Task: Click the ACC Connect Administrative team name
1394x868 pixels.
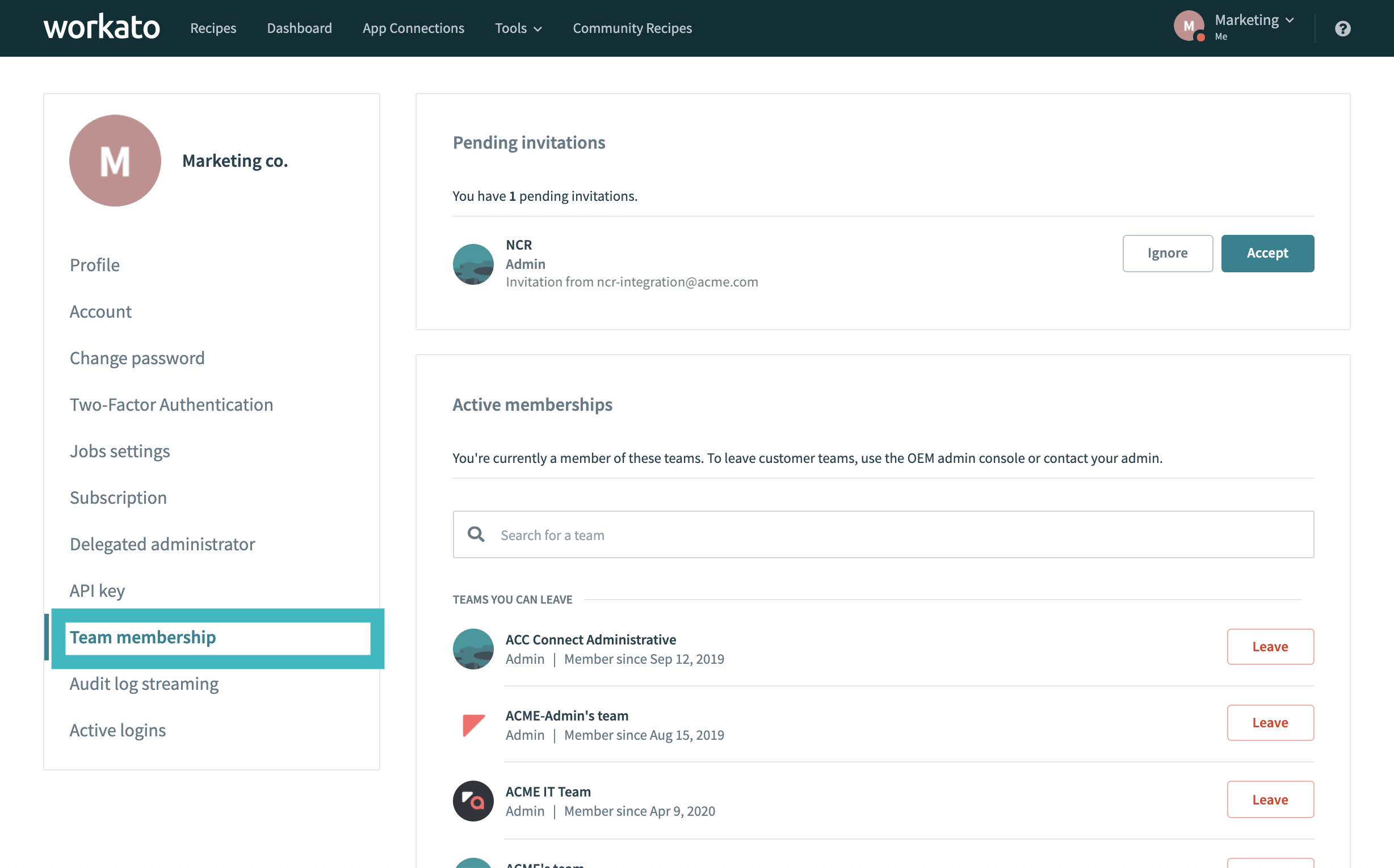Action: 590,639
